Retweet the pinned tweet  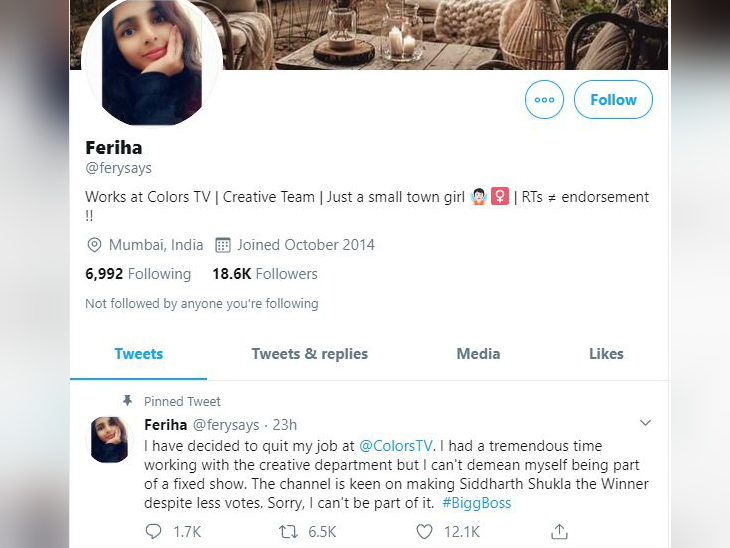(290, 532)
